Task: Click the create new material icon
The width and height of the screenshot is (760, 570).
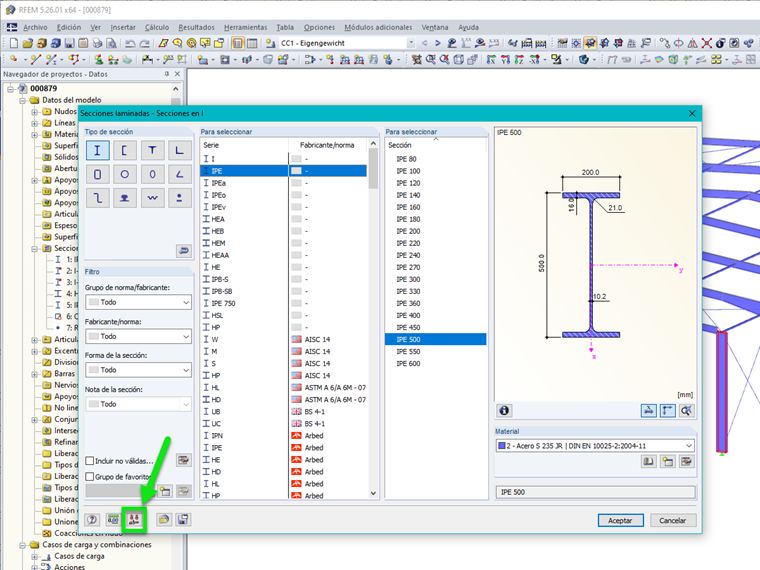Action: pos(668,461)
